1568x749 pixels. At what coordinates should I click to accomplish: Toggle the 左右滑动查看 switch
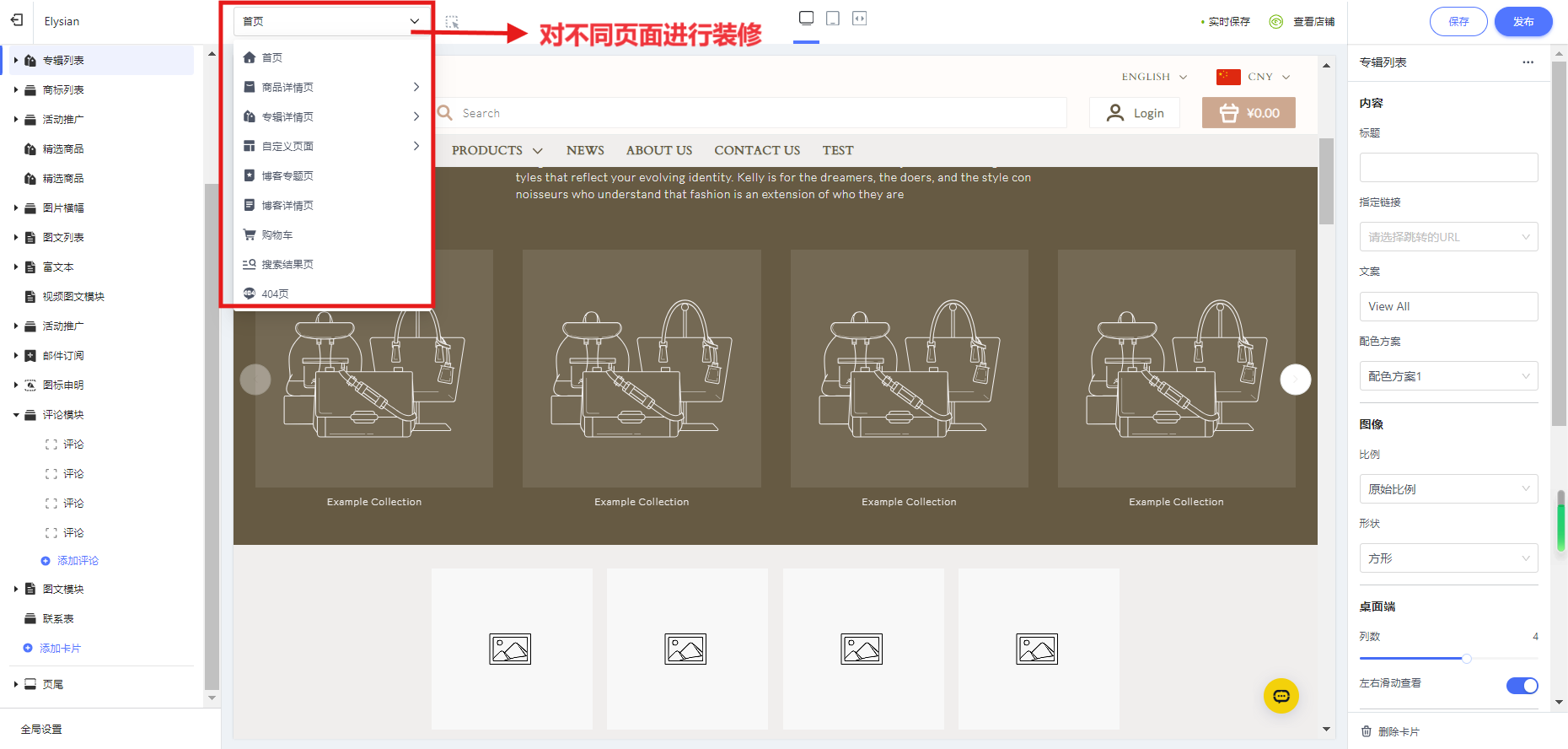pos(1522,685)
